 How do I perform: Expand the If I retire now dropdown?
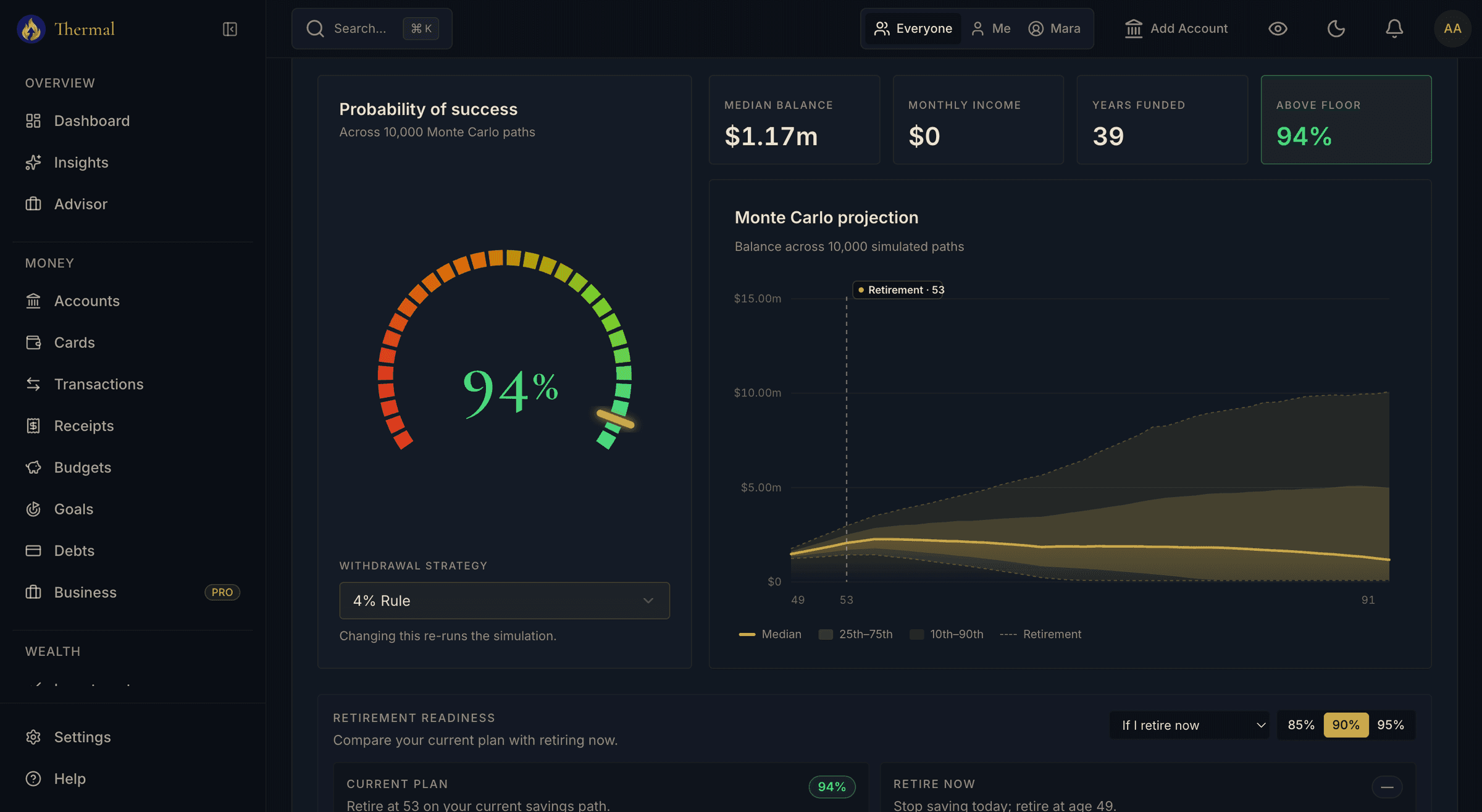pyautogui.click(x=1189, y=725)
